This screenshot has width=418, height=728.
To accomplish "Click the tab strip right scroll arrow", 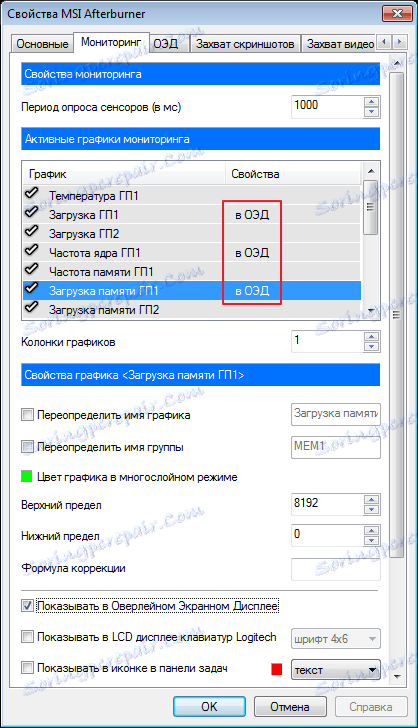I will pos(399,43).
